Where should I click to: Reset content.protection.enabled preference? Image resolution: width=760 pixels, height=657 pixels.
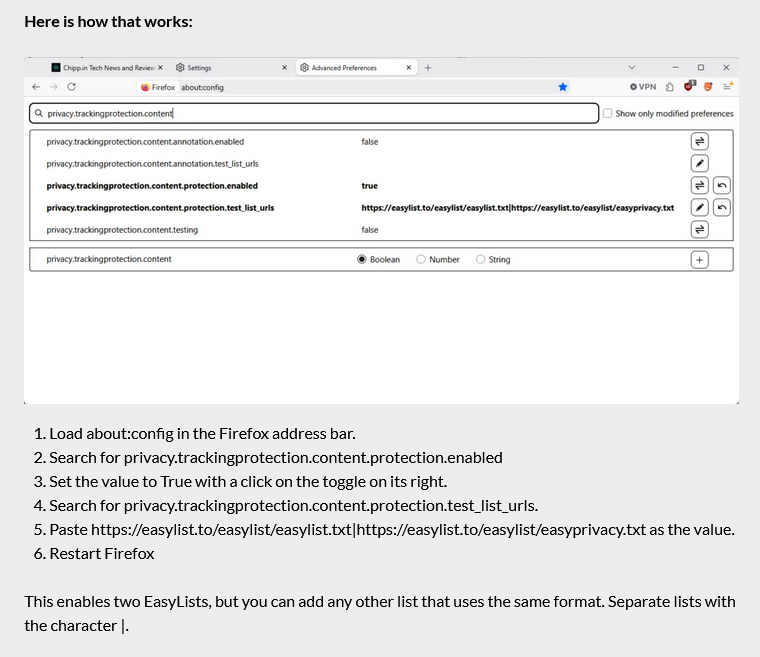coord(722,185)
